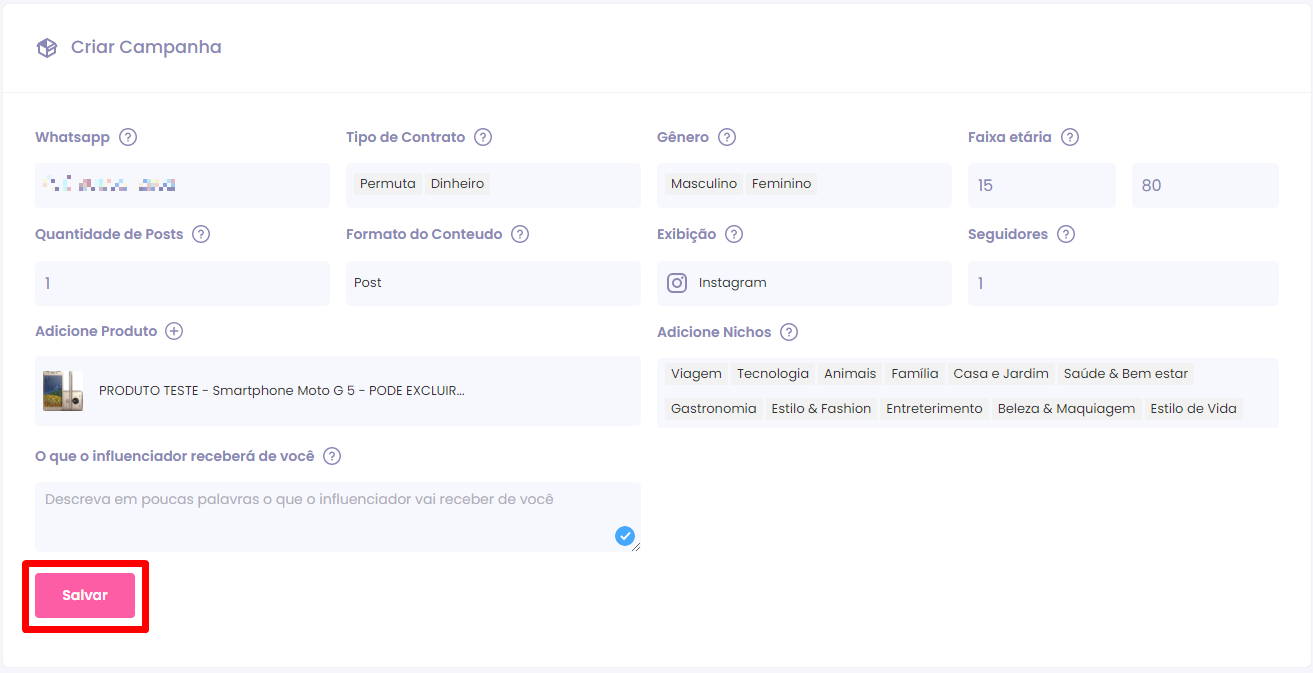The height and width of the screenshot is (673, 1313).
Task: Click the Quantidade de Posts input field
Action: click(x=182, y=283)
